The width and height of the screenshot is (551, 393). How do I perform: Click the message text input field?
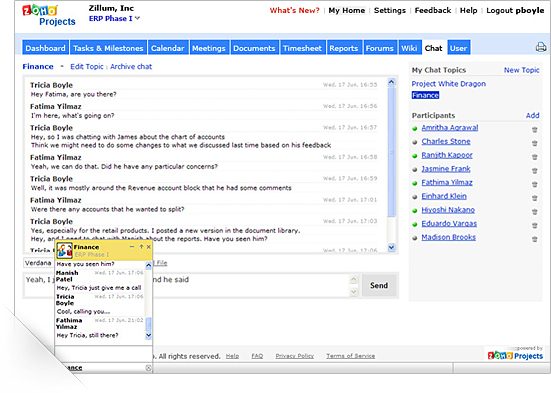(x=186, y=285)
